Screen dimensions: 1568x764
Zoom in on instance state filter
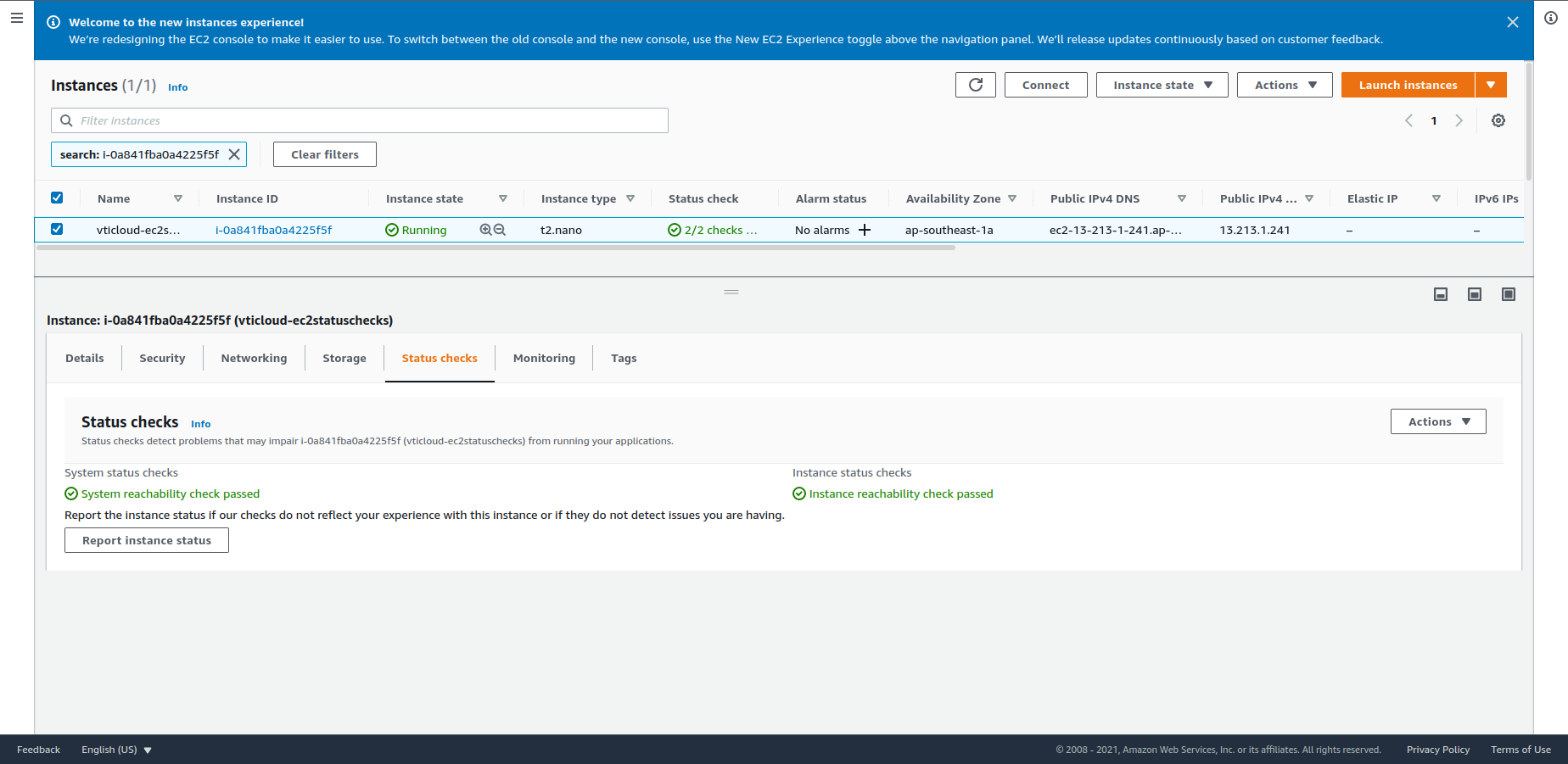pyautogui.click(x=485, y=230)
